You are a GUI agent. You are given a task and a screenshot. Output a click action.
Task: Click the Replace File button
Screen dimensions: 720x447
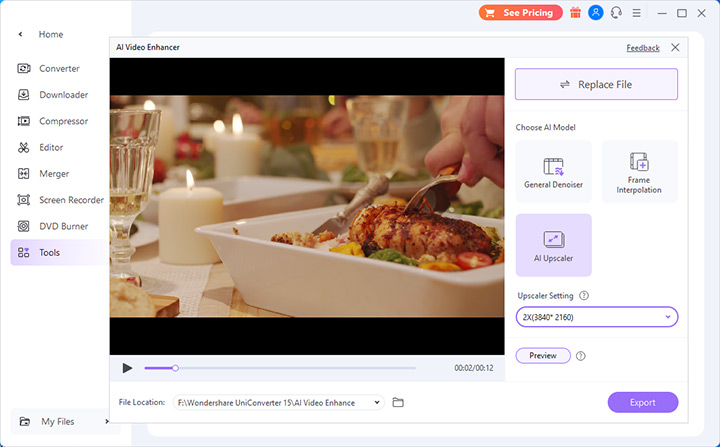(x=596, y=84)
